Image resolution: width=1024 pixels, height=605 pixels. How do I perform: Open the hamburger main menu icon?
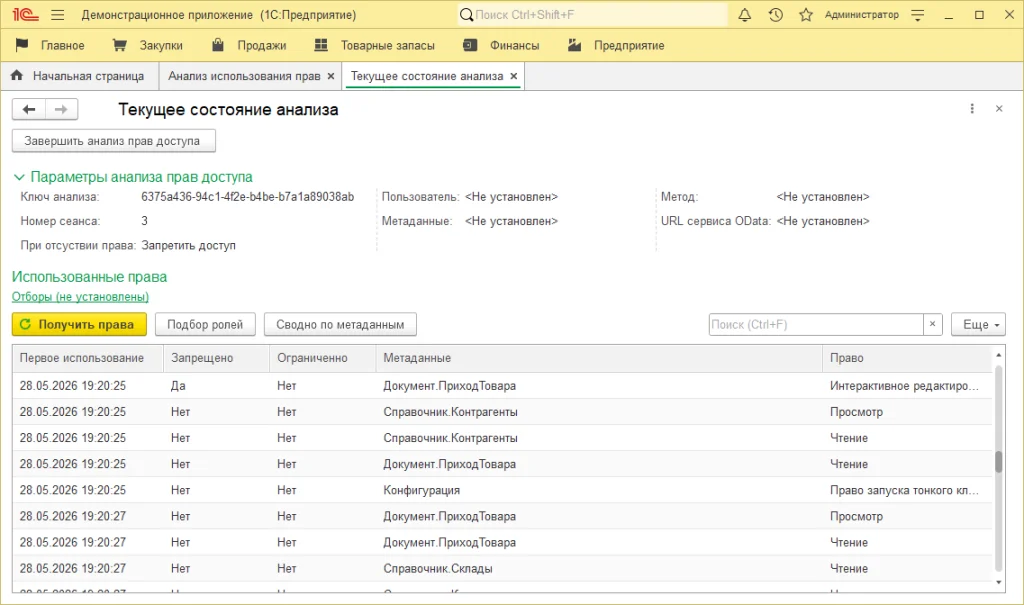click(x=57, y=15)
